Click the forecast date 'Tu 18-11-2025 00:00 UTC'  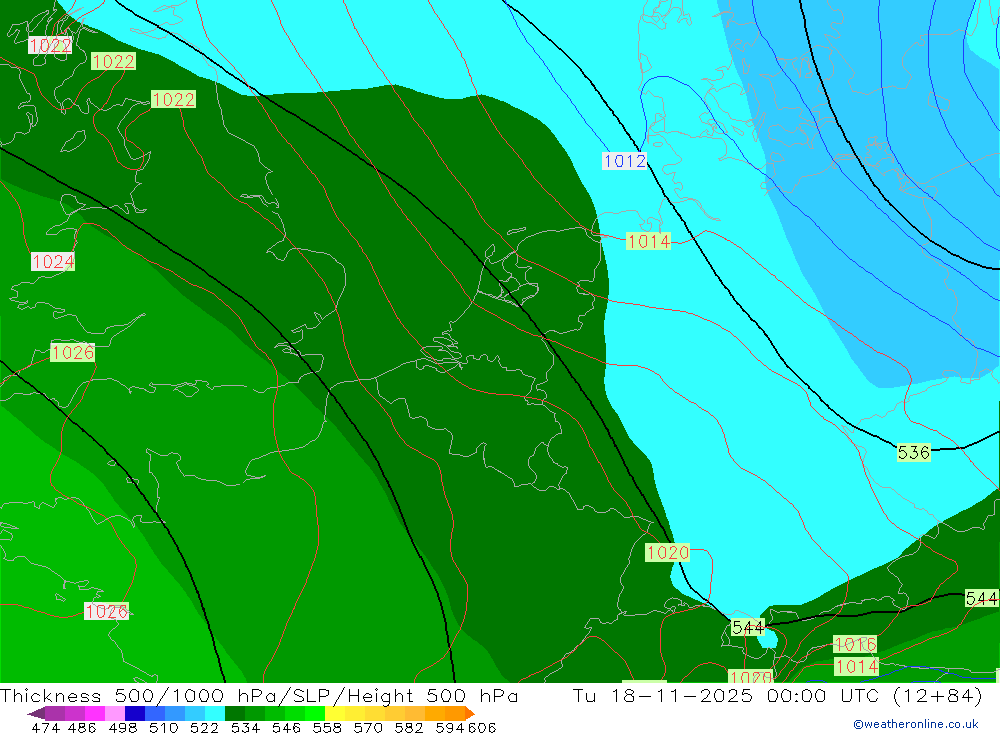point(728,695)
